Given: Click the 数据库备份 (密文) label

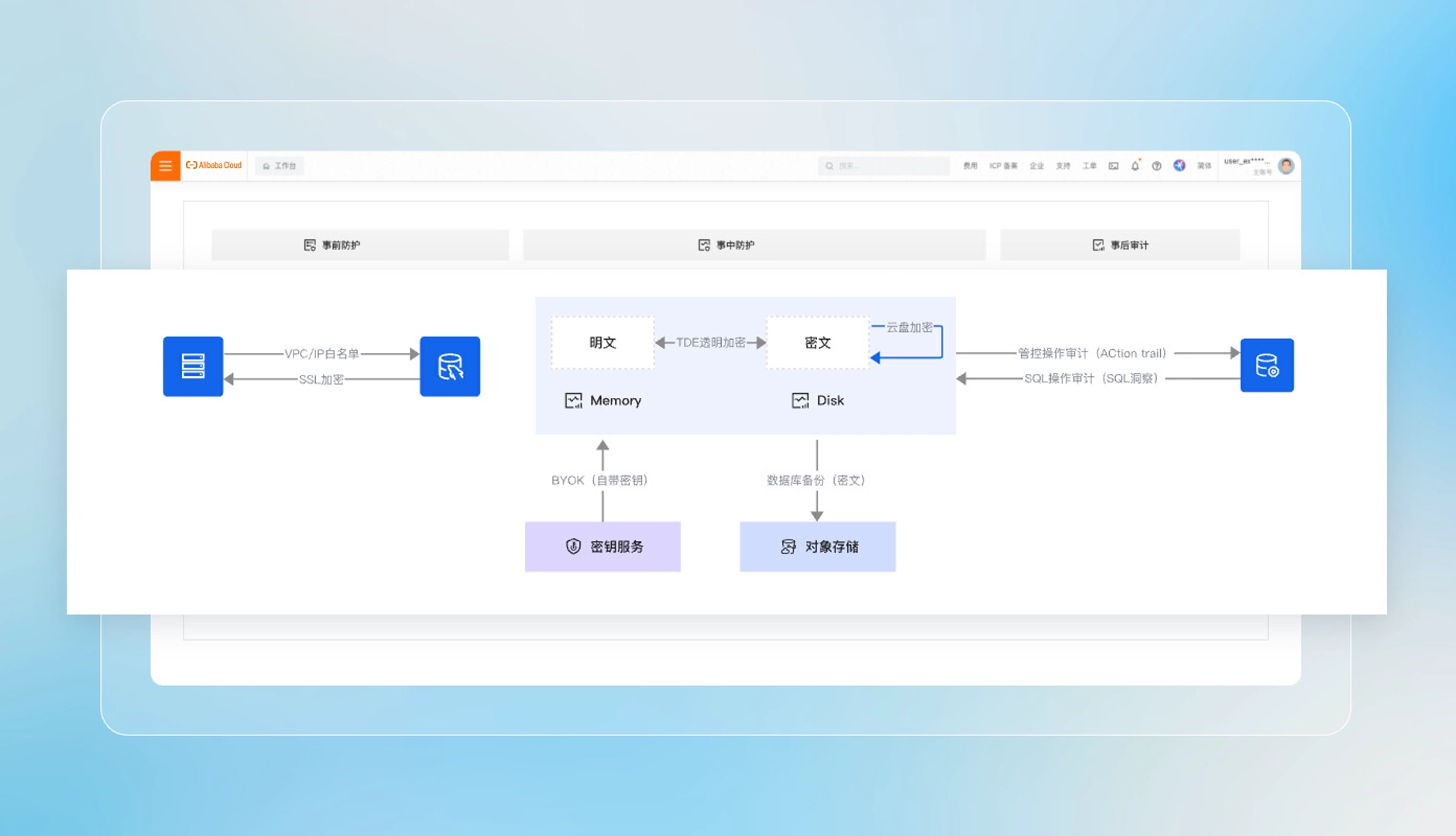Looking at the screenshot, I should [816, 480].
